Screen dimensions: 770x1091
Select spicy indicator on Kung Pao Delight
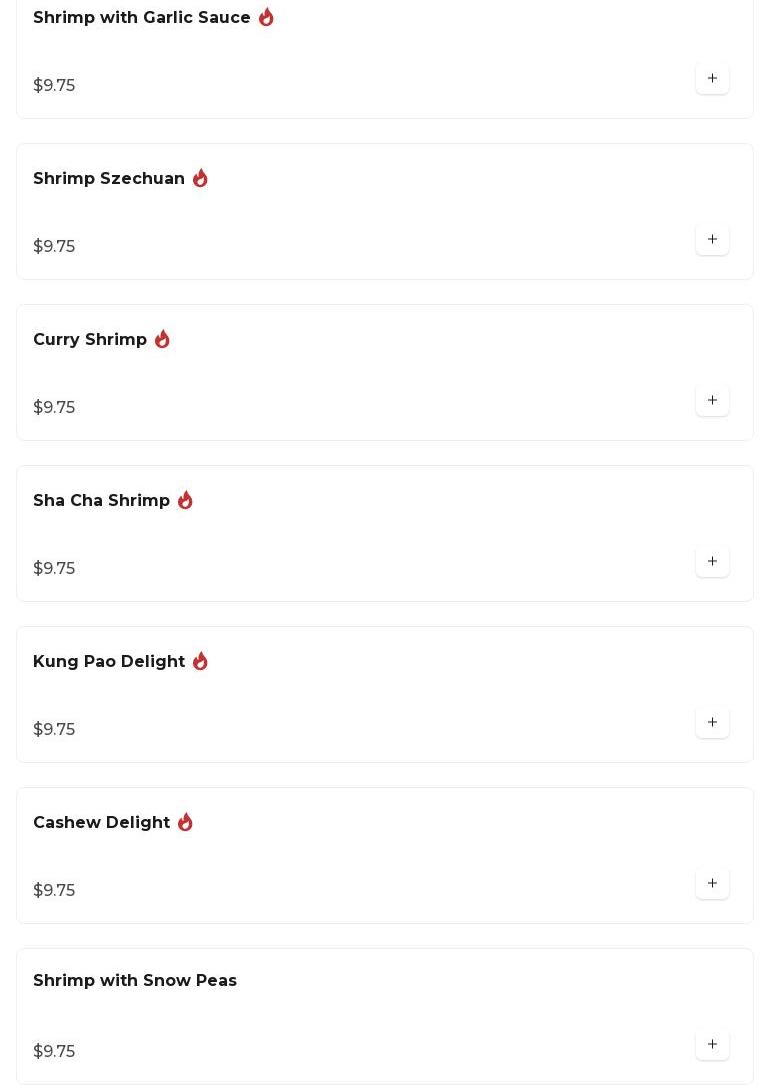coord(200,662)
